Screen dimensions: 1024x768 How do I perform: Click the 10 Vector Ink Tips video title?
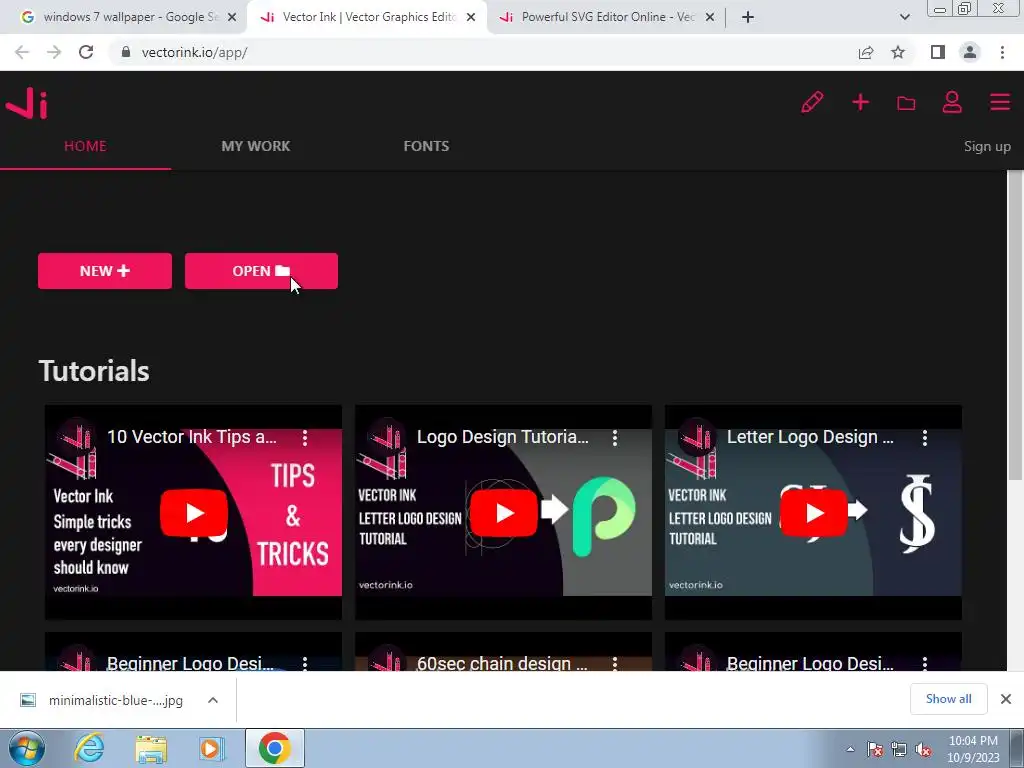click(191, 437)
